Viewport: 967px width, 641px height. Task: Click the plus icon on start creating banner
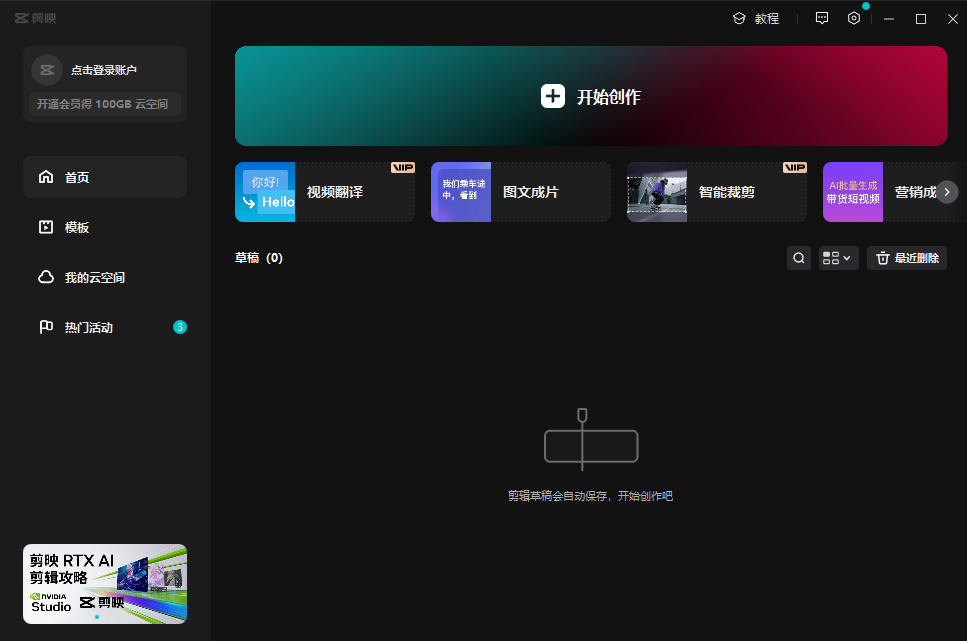point(553,96)
